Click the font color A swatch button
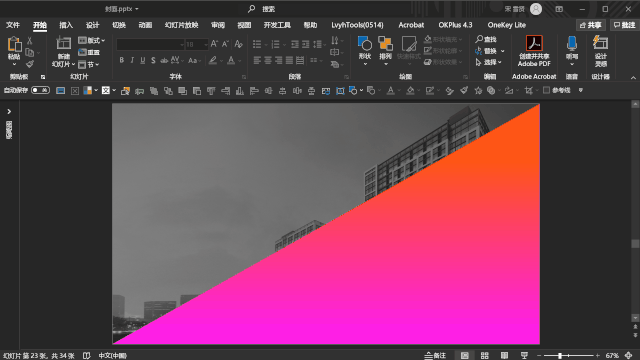Screen dimensions: 640x360 point(231,60)
